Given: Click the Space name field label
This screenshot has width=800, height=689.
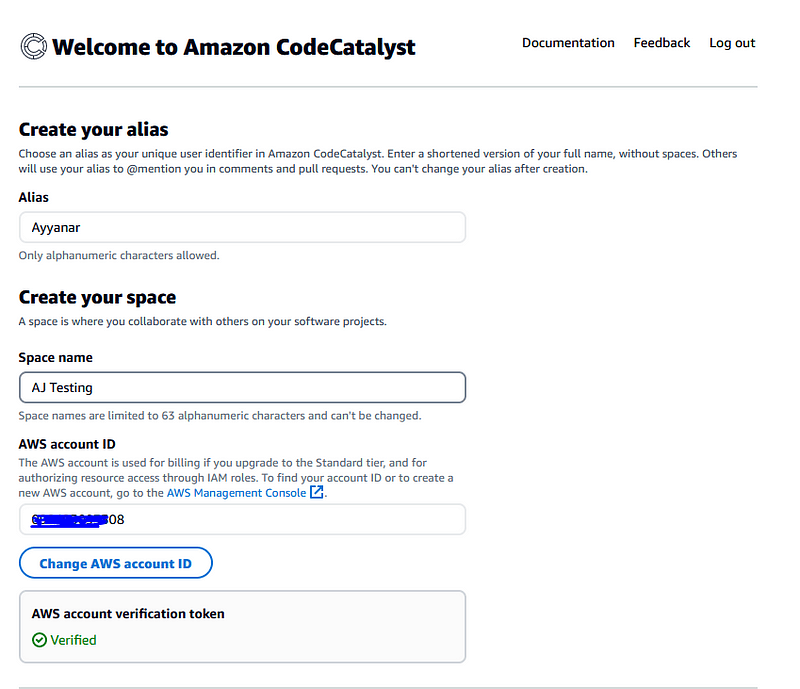Looking at the screenshot, I should (54, 357).
